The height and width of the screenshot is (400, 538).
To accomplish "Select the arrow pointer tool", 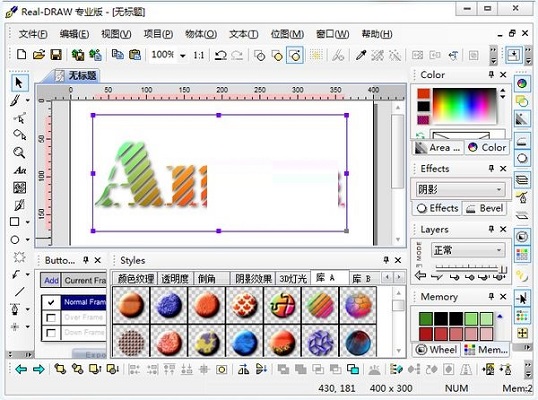I will click(19, 83).
